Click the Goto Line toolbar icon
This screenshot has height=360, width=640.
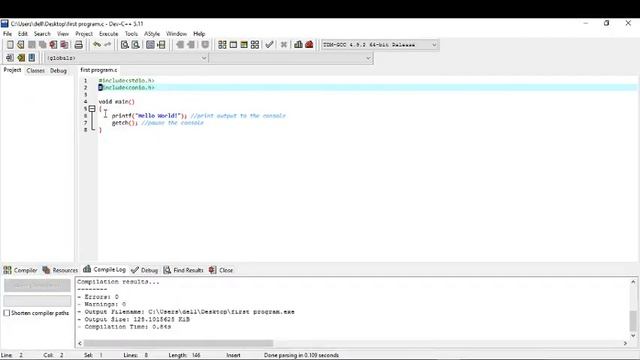point(161,45)
